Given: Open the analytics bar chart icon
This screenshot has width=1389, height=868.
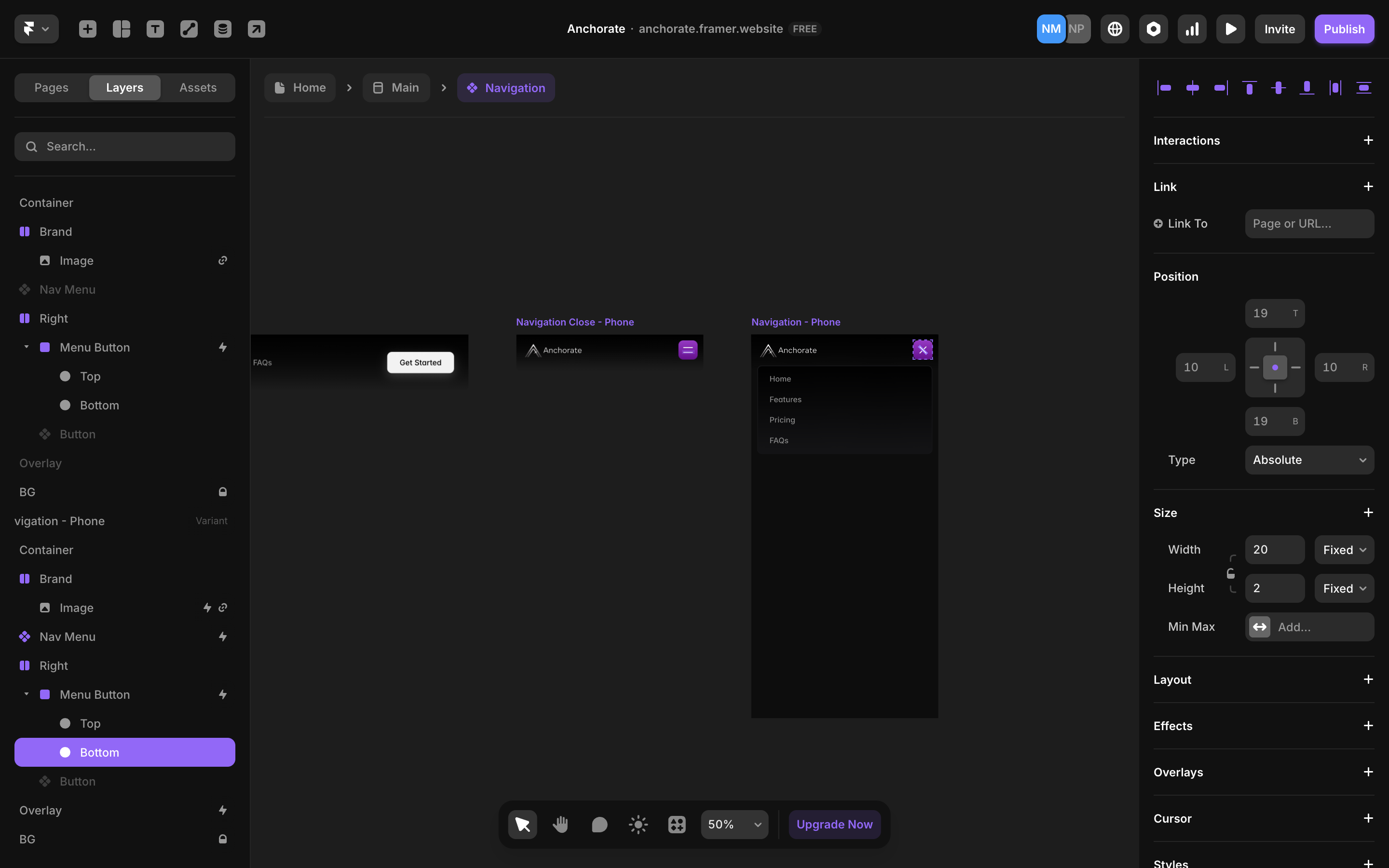Looking at the screenshot, I should coord(1192,29).
